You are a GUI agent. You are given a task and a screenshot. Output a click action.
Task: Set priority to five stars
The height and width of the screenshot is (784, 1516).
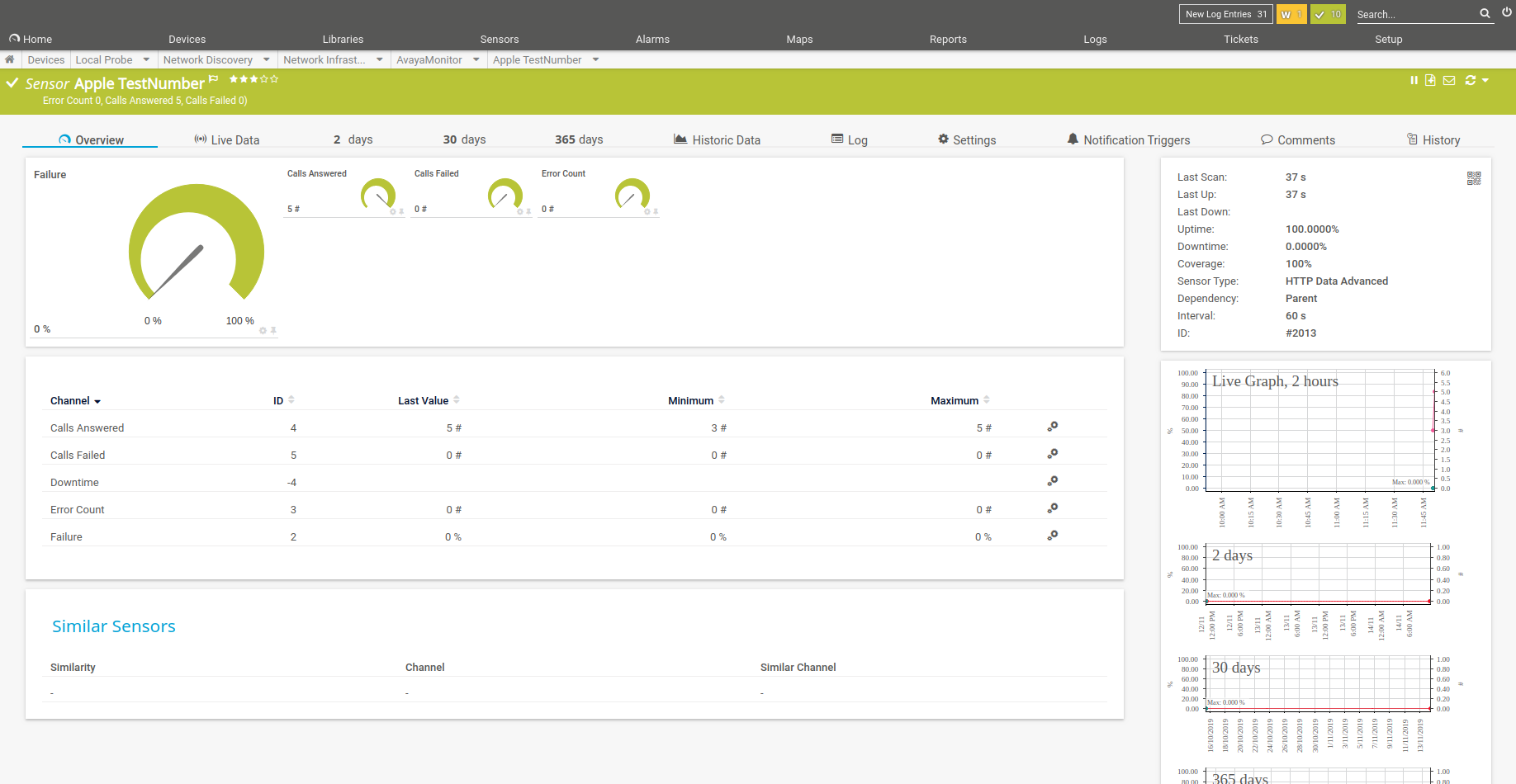[274, 79]
